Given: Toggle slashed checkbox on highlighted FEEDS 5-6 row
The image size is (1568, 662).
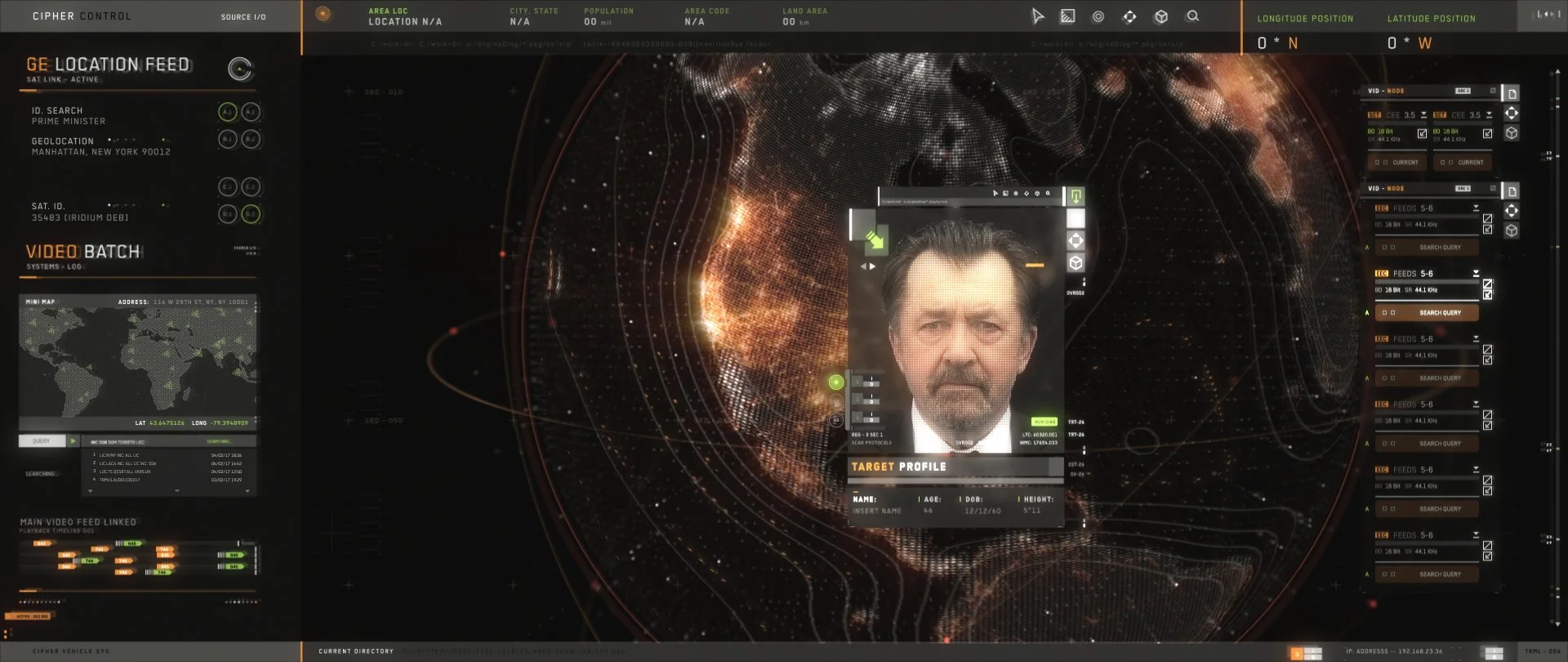Looking at the screenshot, I should click(x=1487, y=284).
